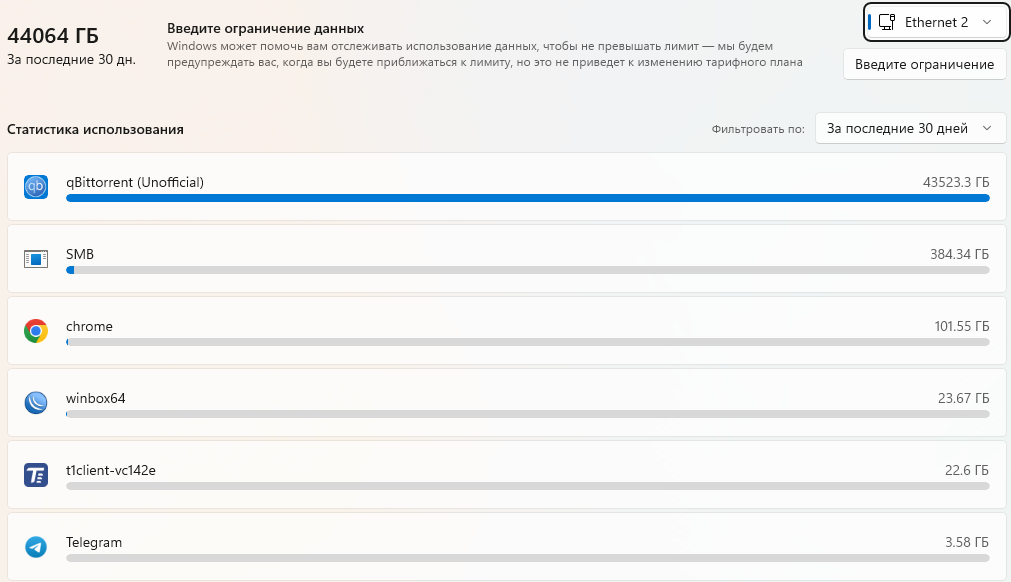1011x582 pixels.
Task: Click the Telegram paper plane icon
Action: [36, 547]
